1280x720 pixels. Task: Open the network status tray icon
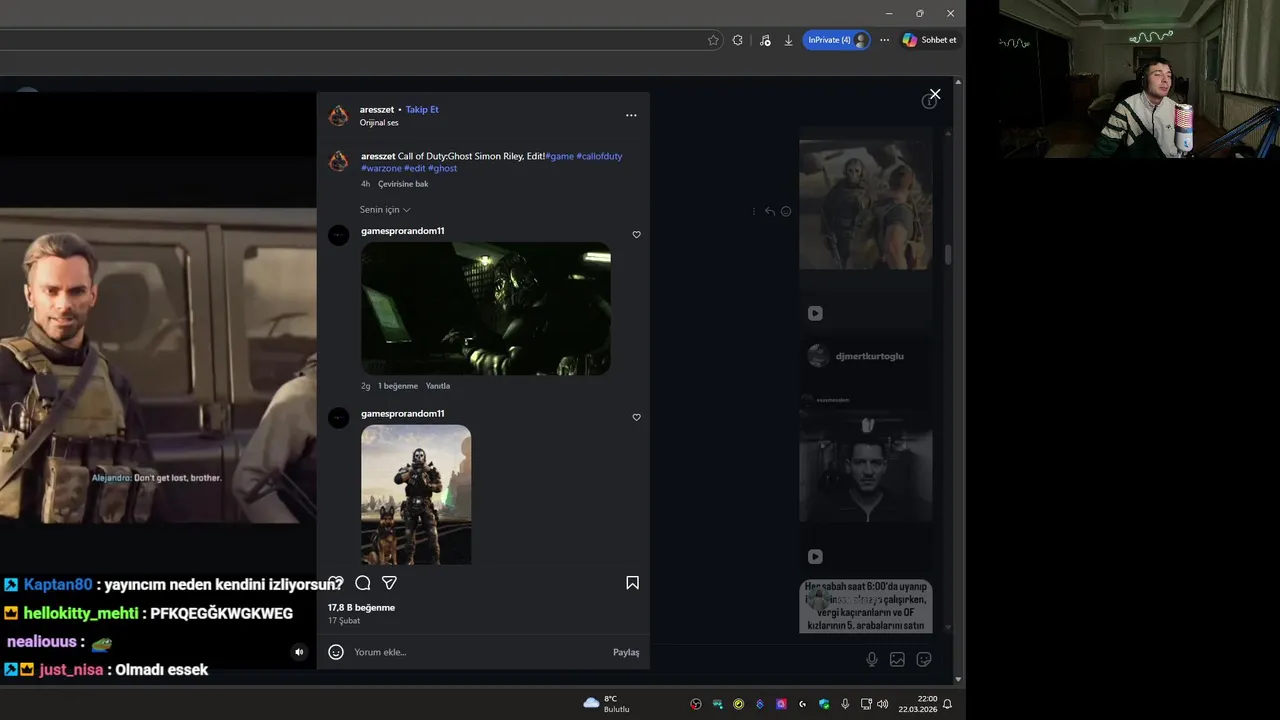(x=866, y=704)
